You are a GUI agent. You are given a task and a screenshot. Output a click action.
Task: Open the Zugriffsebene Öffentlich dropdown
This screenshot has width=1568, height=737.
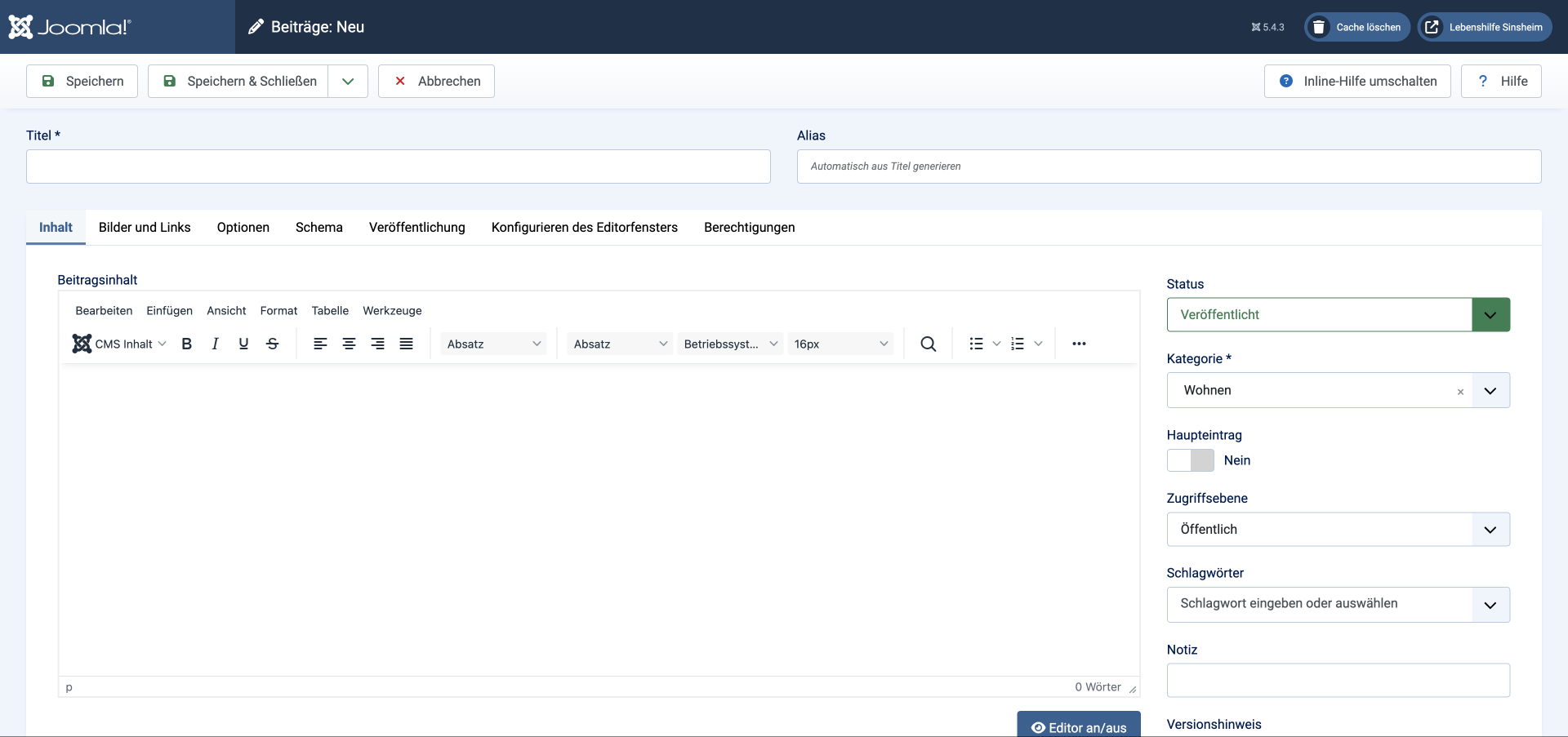tap(1338, 529)
